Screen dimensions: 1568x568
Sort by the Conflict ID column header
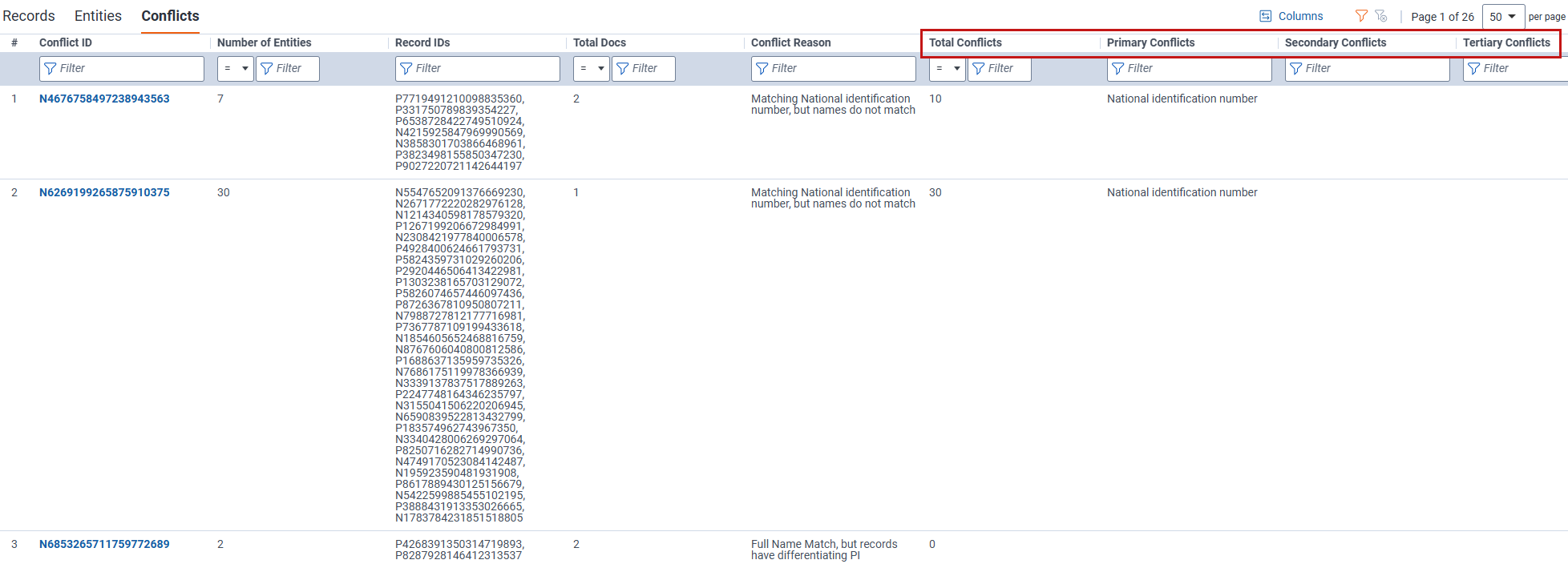(66, 42)
